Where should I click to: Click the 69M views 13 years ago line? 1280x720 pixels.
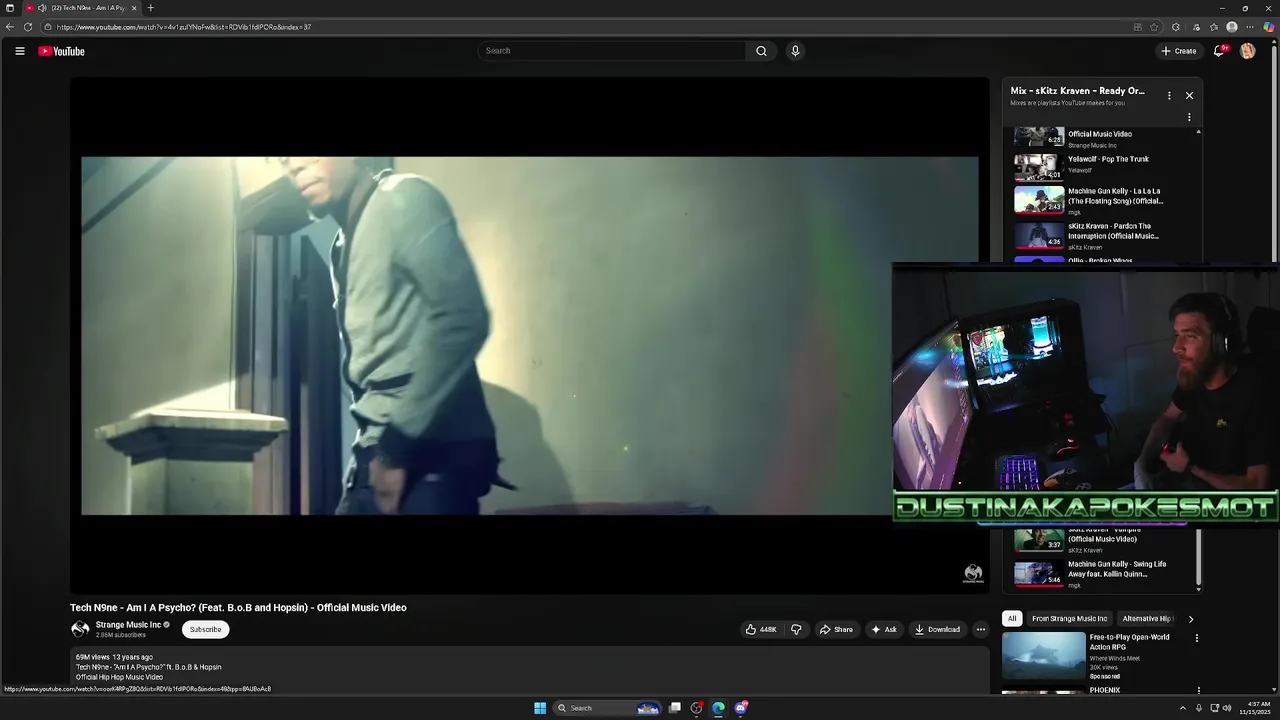click(114, 657)
